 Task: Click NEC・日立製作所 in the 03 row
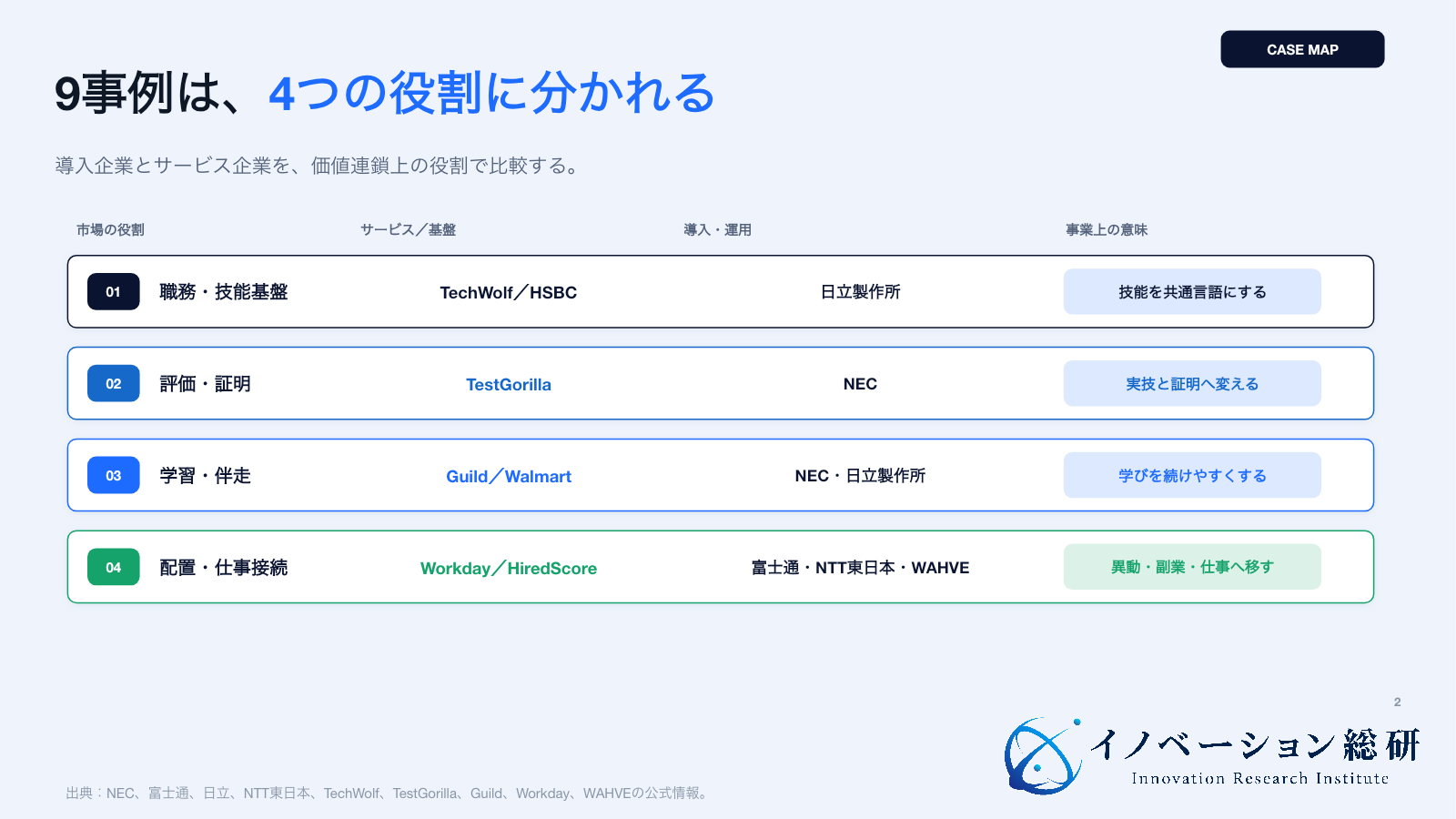click(x=860, y=475)
